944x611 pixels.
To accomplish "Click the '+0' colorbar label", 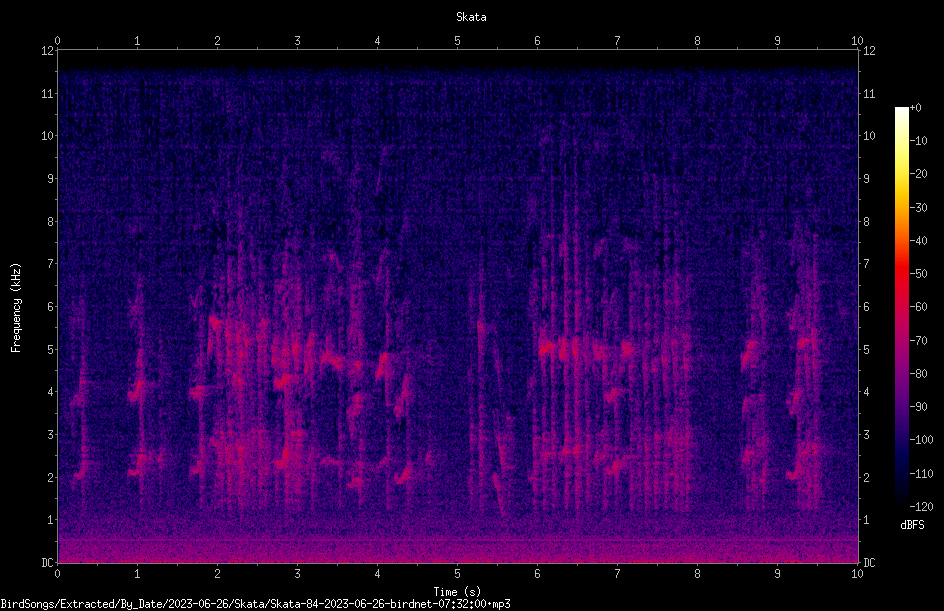I will (x=916, y=108).
